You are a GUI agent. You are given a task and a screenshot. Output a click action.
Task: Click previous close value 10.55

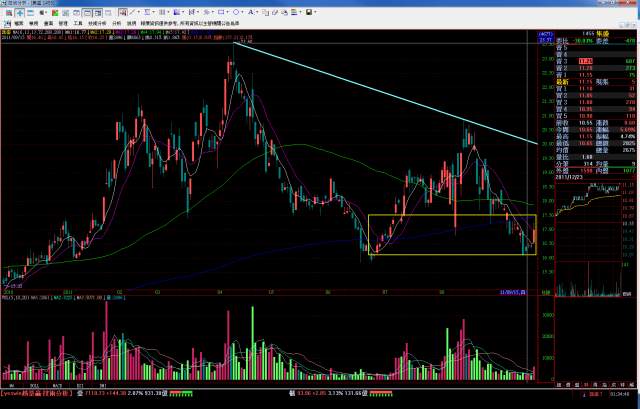[586, 123]
